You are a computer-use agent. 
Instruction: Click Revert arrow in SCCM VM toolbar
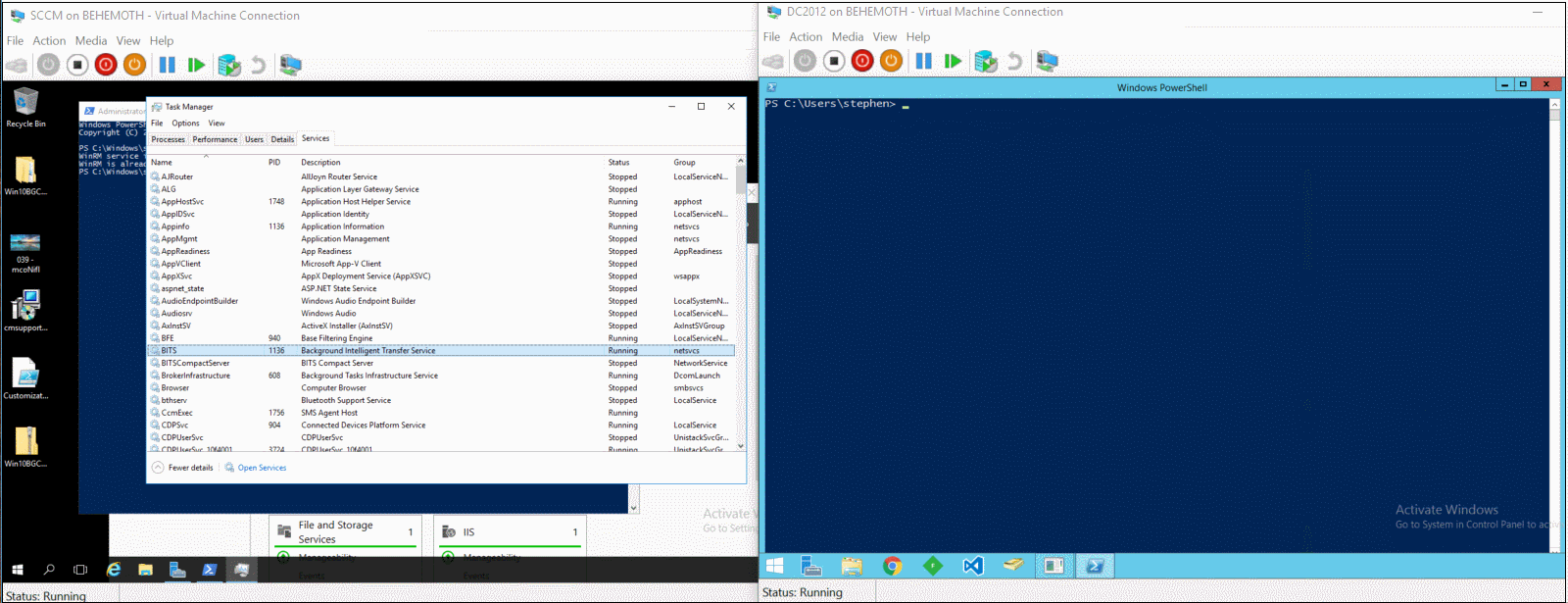[x=258, y=65]
